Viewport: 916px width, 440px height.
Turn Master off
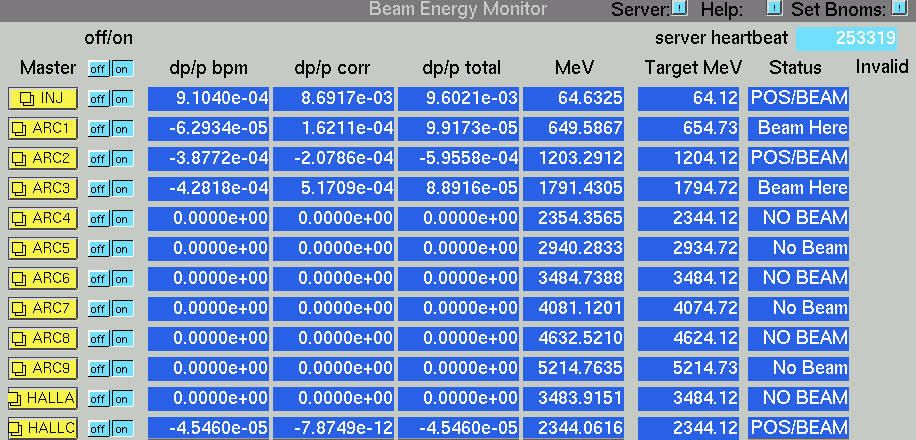(99, 69)
